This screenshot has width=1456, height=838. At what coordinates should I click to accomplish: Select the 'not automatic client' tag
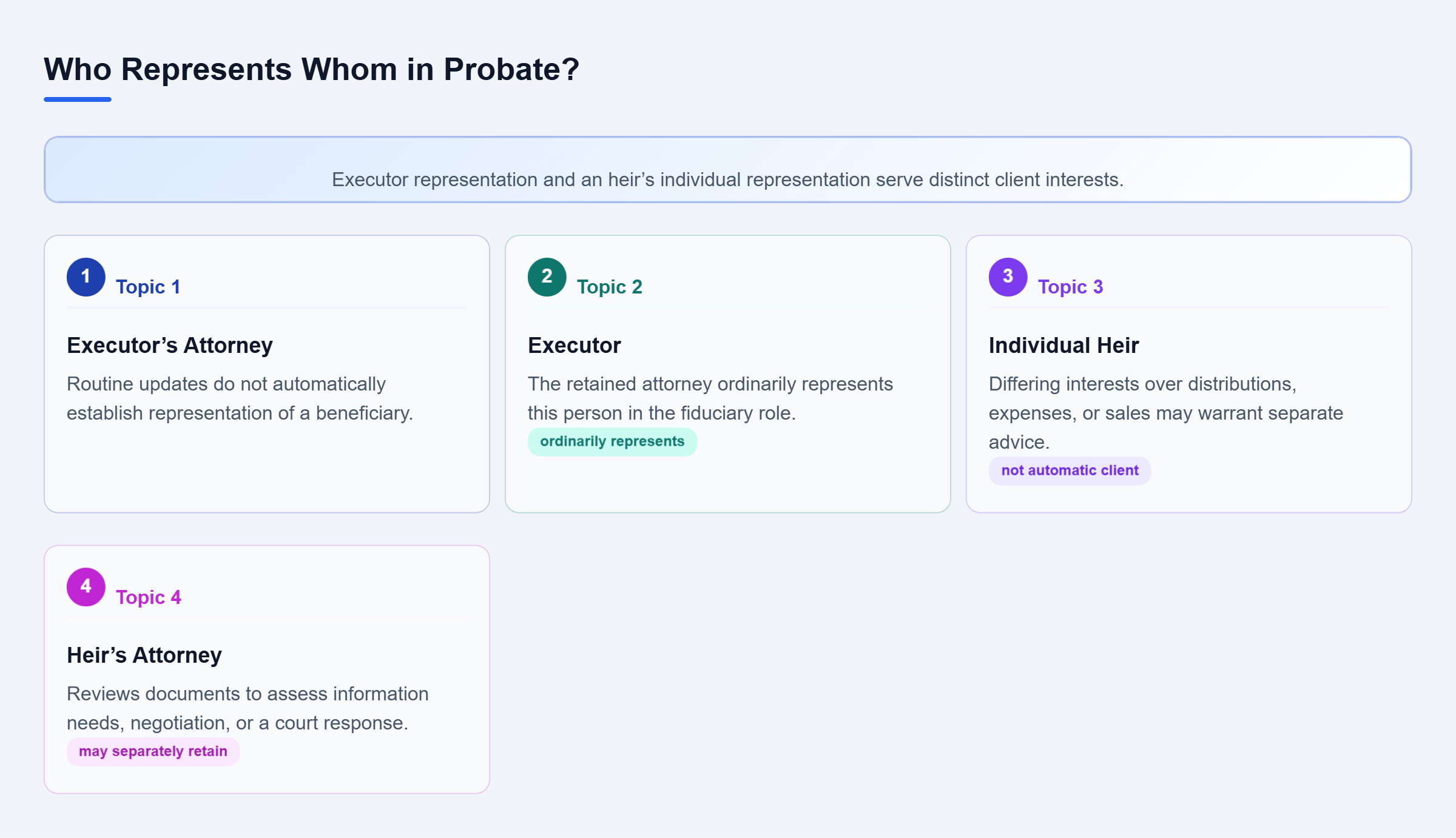click(1070, 471)
